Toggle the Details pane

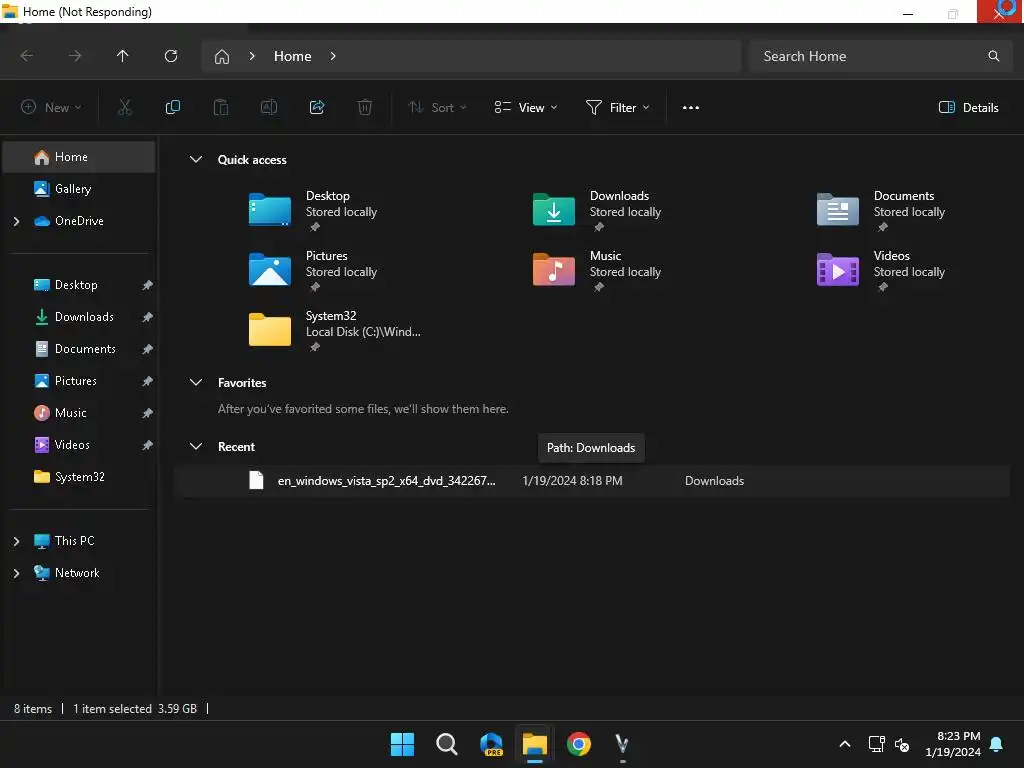(968, 108)
